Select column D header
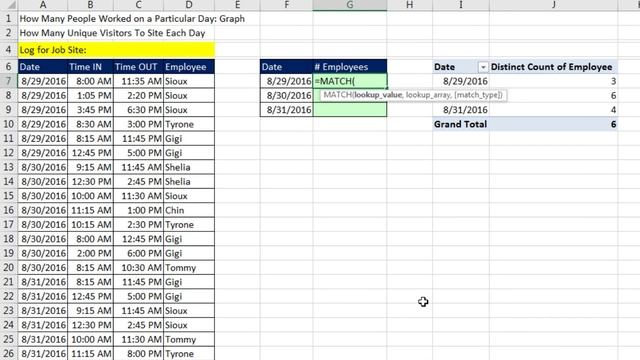Viewport: 640px width, 360px height. [189, 5]
